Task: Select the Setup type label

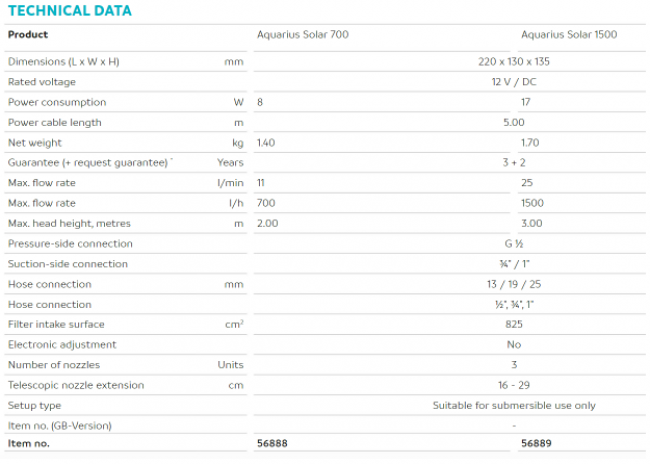Action: (x=34, y=406)
